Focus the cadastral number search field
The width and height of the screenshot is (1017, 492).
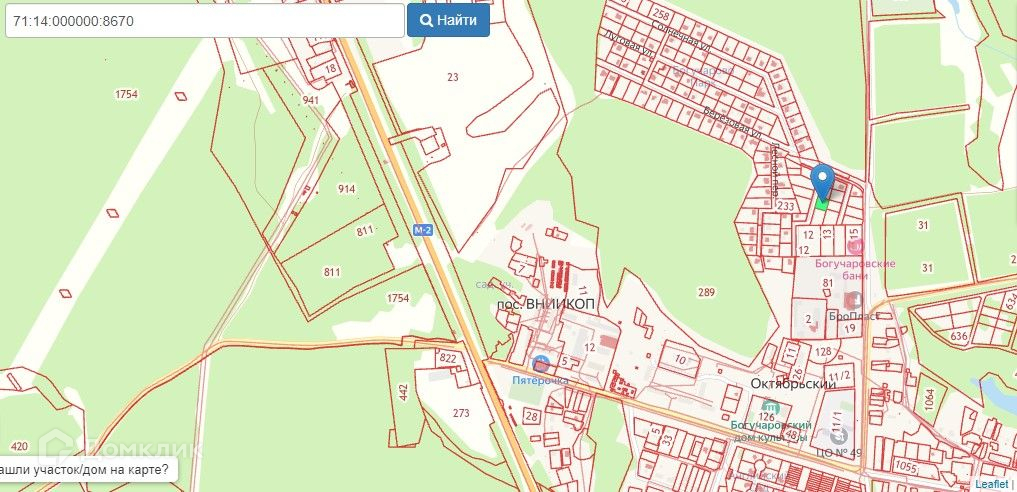(205, 21)
